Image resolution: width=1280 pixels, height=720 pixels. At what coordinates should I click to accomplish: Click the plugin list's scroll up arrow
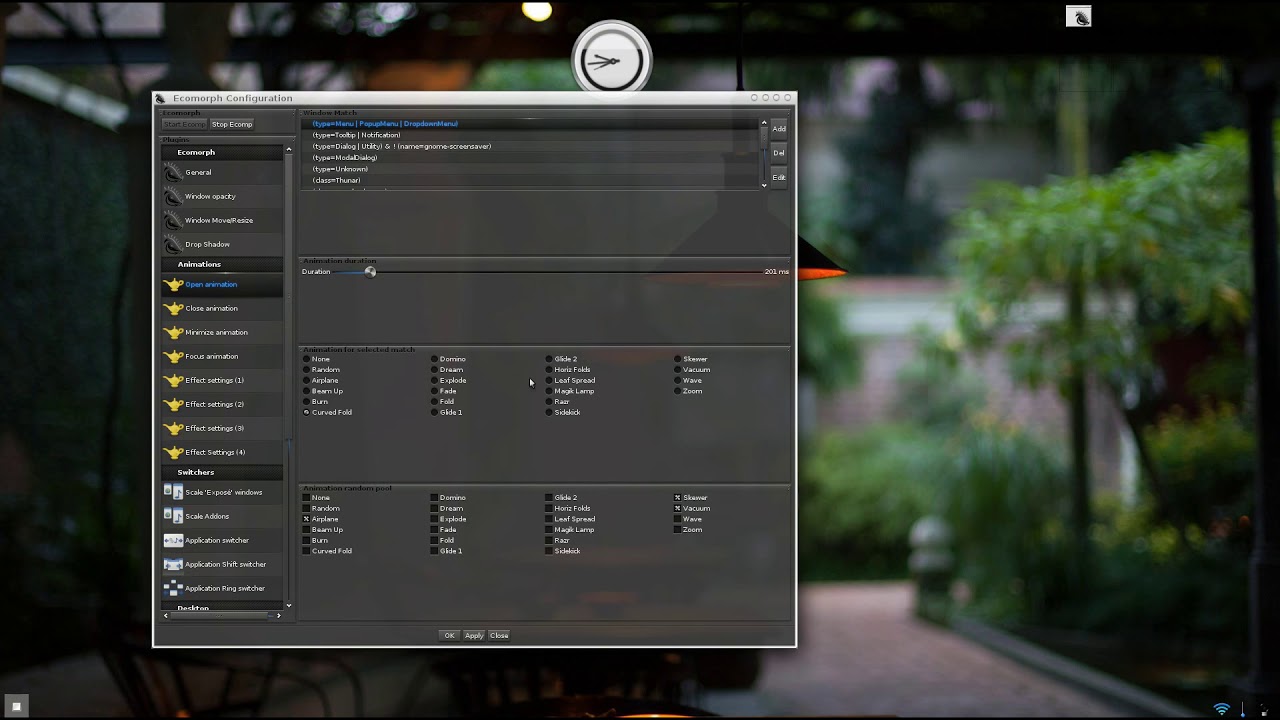coord(289,149)
